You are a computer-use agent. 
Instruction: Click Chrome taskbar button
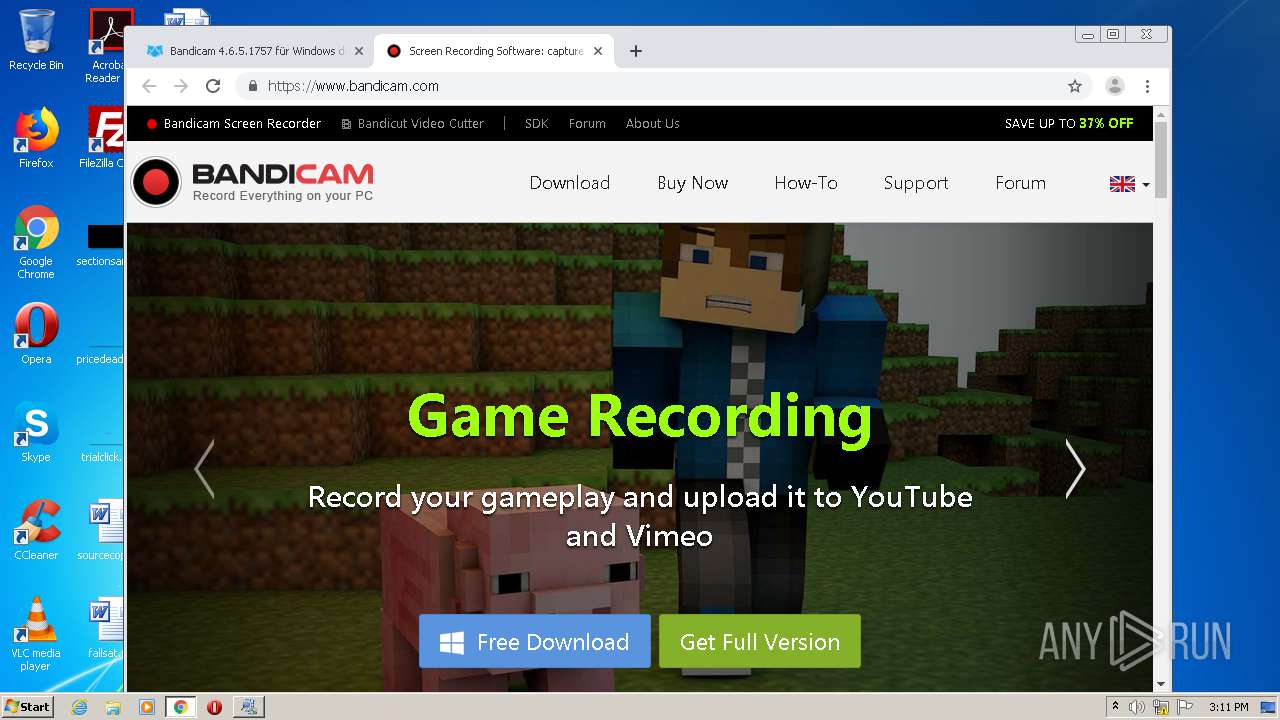point(180,707)
